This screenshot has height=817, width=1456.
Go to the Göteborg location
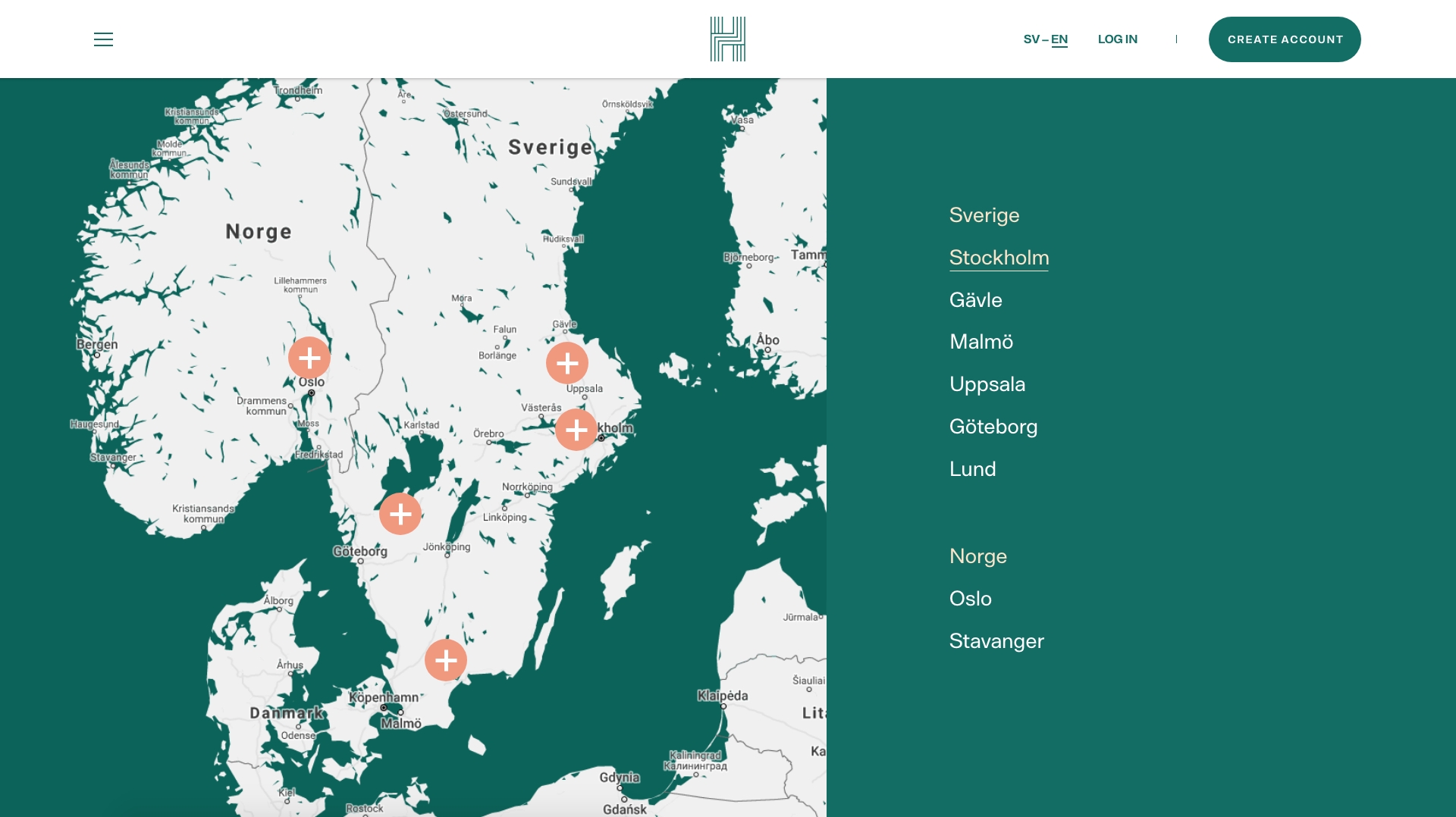[993, 427]
